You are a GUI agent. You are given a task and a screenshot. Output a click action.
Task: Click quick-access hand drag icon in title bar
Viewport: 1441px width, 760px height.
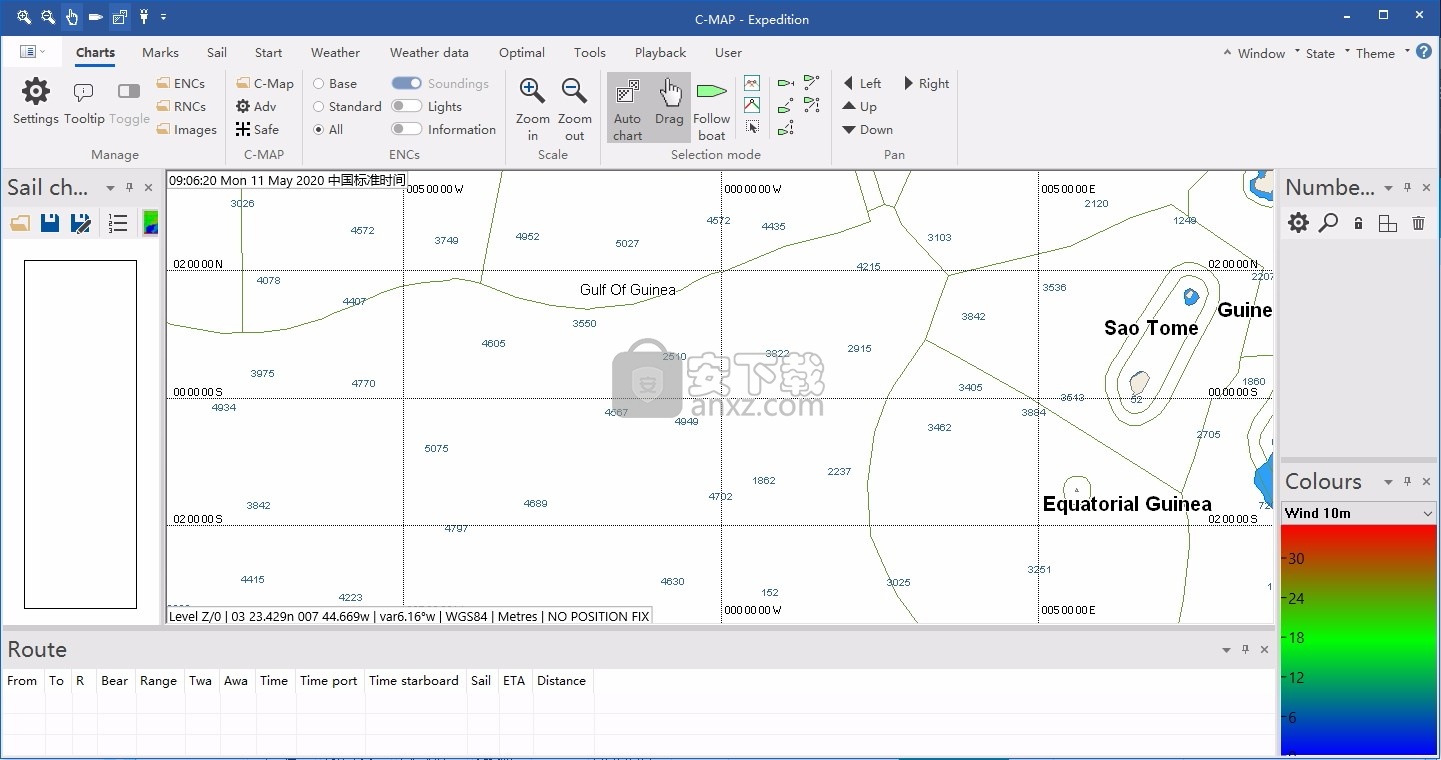click(71, 17)
